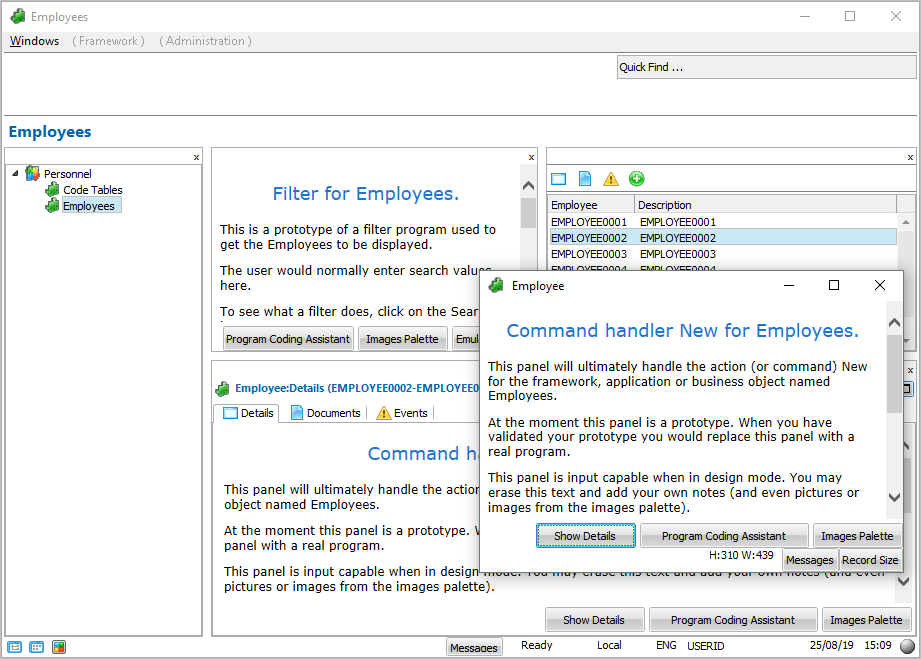Click the Personnel application icon
The image size is (921, 659).
(32, 173)
